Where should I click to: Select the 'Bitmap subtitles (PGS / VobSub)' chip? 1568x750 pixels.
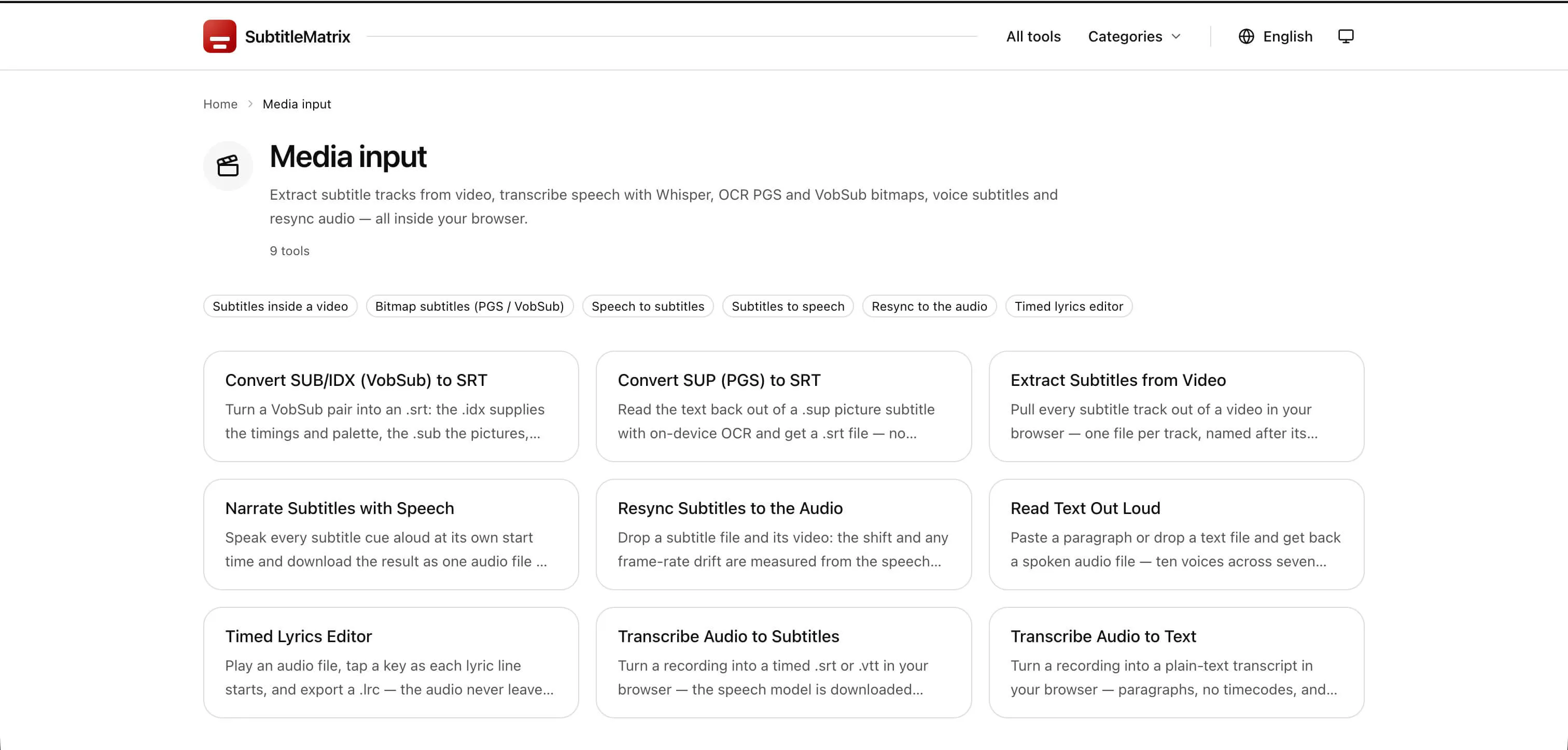coord(469,306)
